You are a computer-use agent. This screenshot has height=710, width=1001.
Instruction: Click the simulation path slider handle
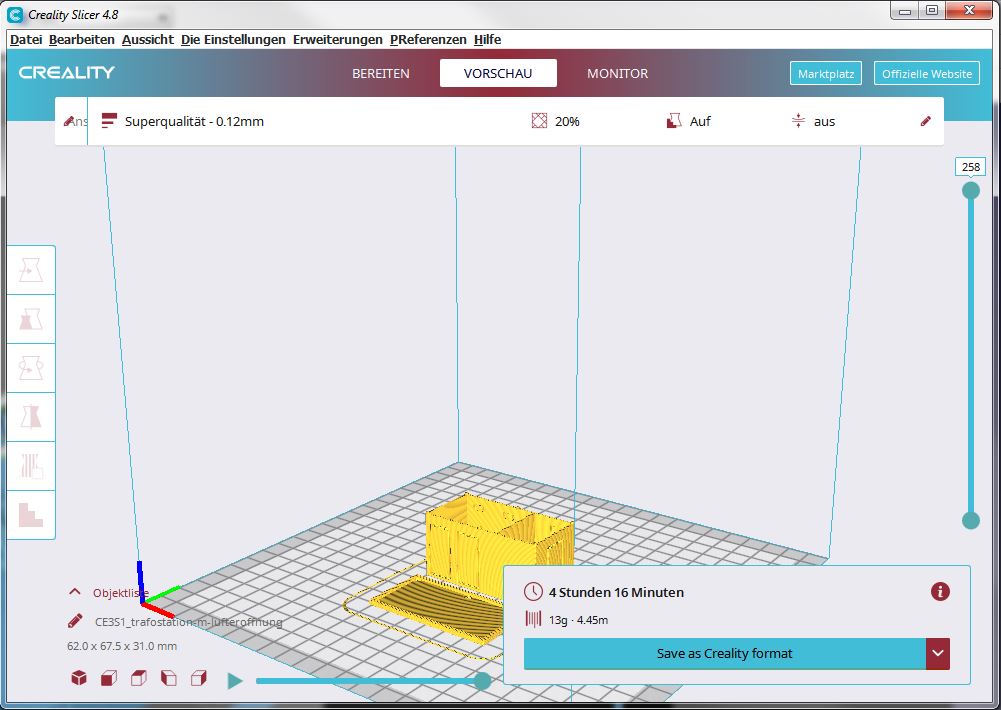pos(483,681)
